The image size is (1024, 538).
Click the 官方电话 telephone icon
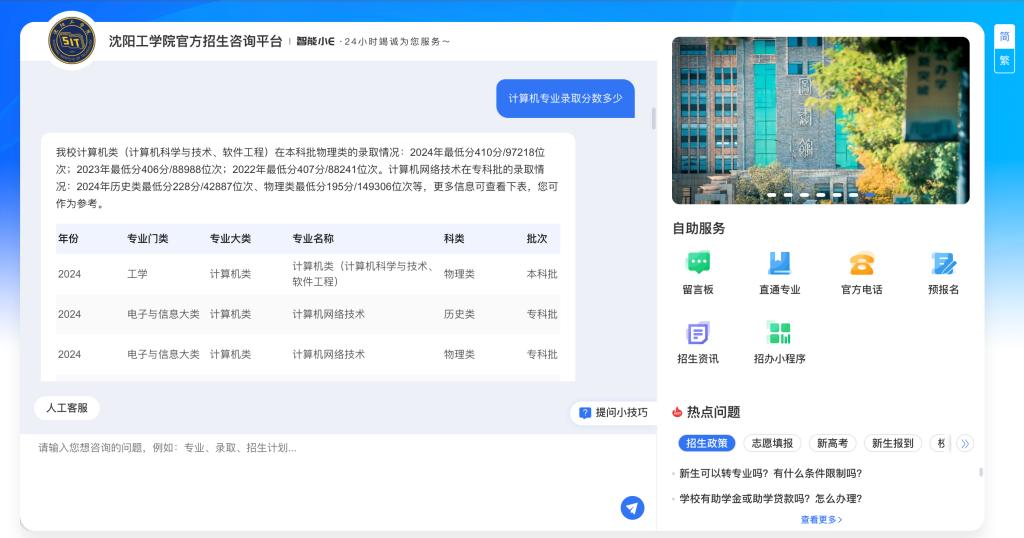point(861,264)
